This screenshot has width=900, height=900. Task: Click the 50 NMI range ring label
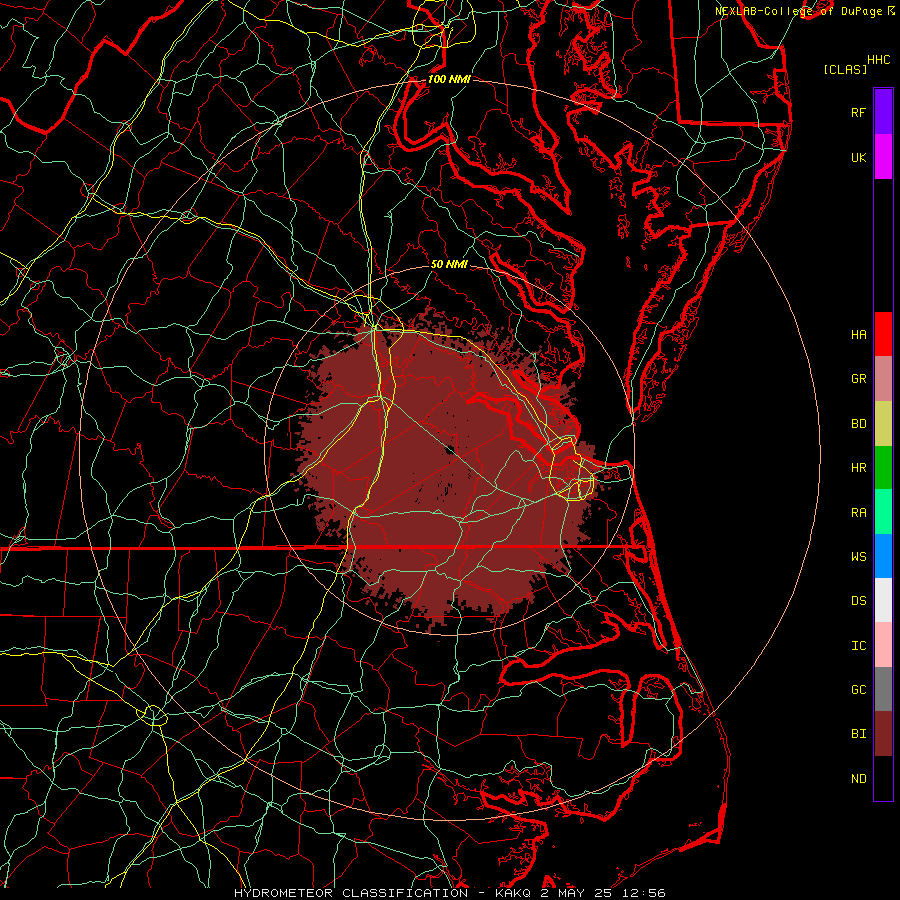point(449,265)
